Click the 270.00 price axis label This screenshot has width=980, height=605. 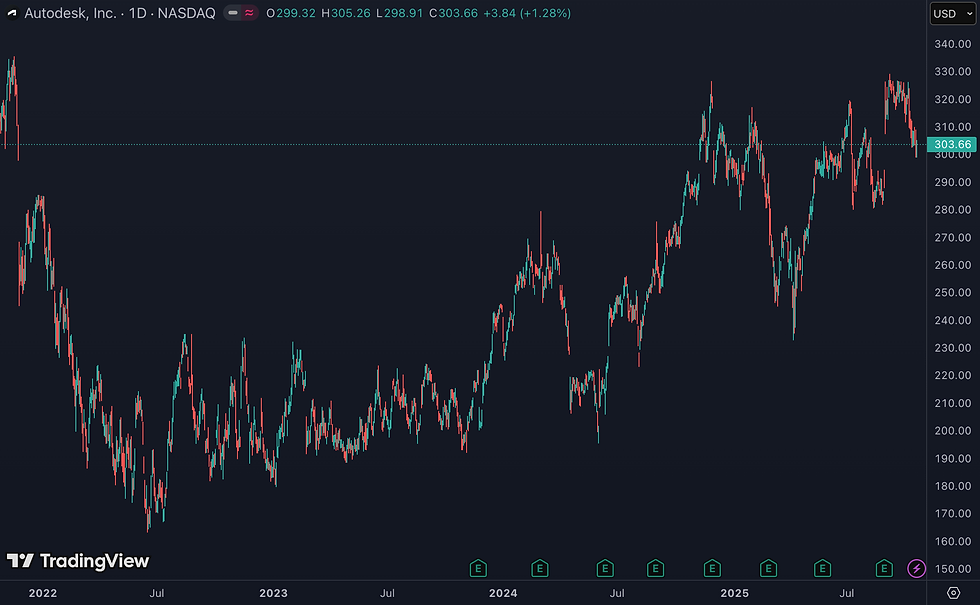tap(952, 237)
